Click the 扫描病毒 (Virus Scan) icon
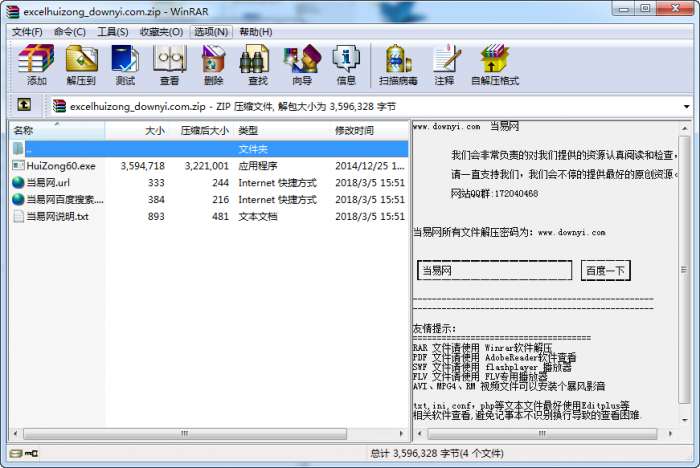The height and width of the screenshot is (468, 700). [398, 59]
